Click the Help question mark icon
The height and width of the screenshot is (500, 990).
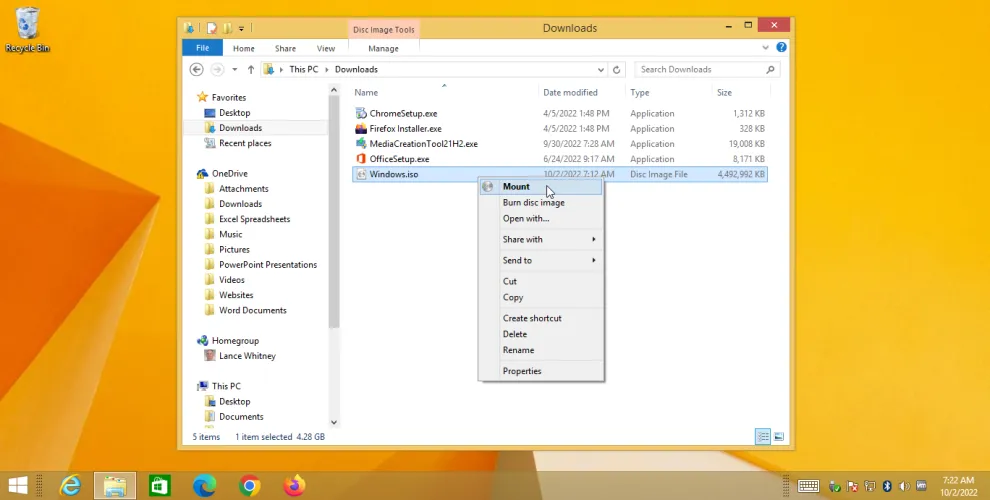(782, 48)
